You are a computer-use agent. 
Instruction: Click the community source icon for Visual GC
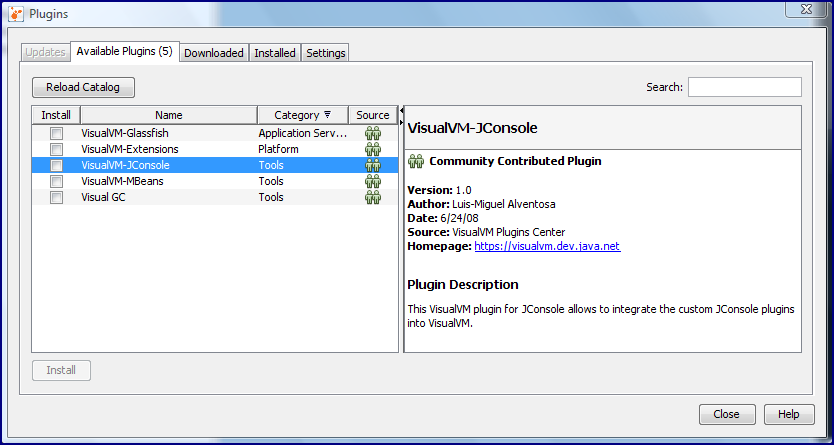(x=373, y=197)
